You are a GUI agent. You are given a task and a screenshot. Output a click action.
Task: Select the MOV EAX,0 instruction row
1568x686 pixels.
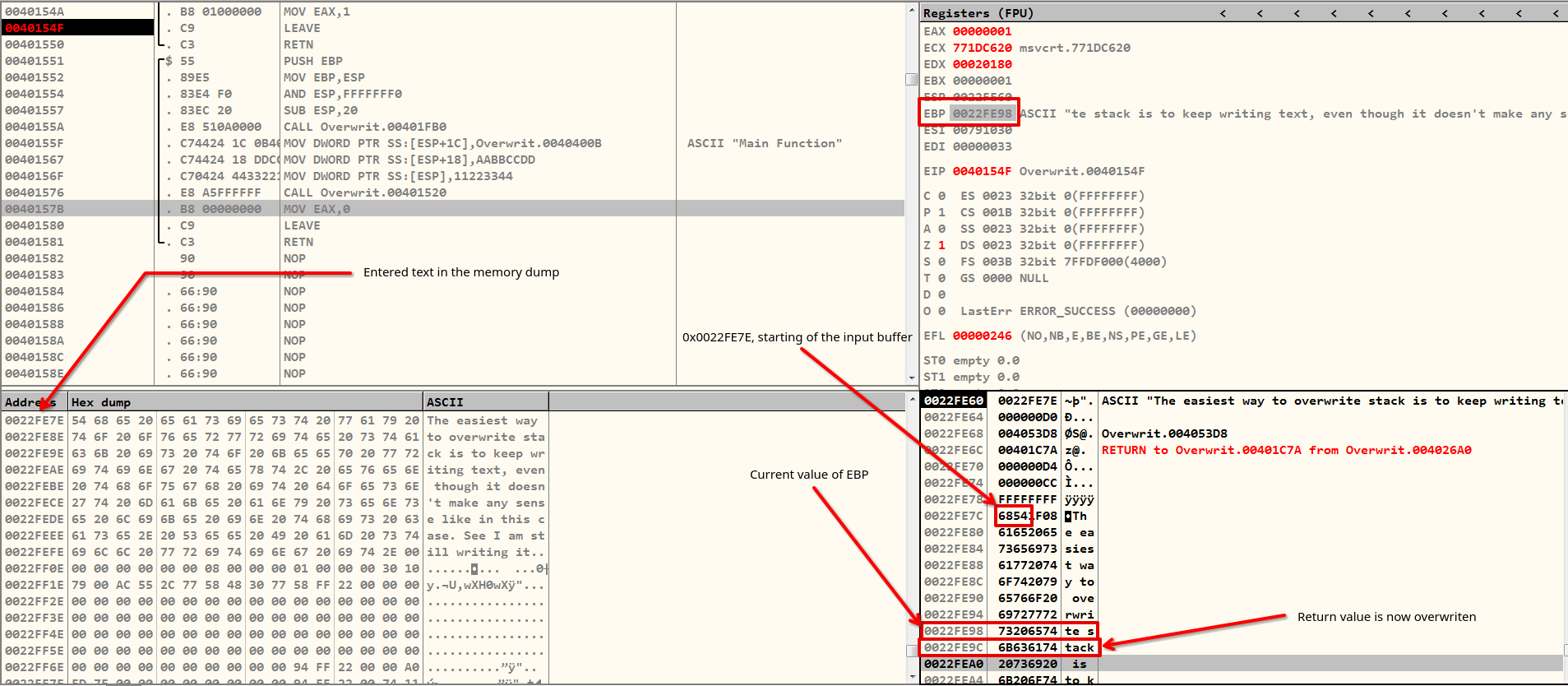click(452, 209)
